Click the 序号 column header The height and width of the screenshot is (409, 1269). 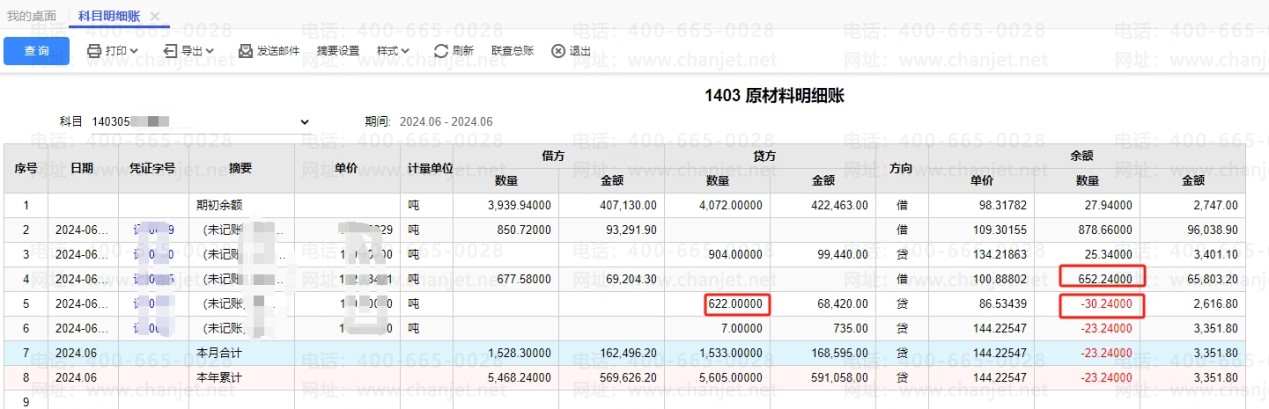click(x=25, y=168)
